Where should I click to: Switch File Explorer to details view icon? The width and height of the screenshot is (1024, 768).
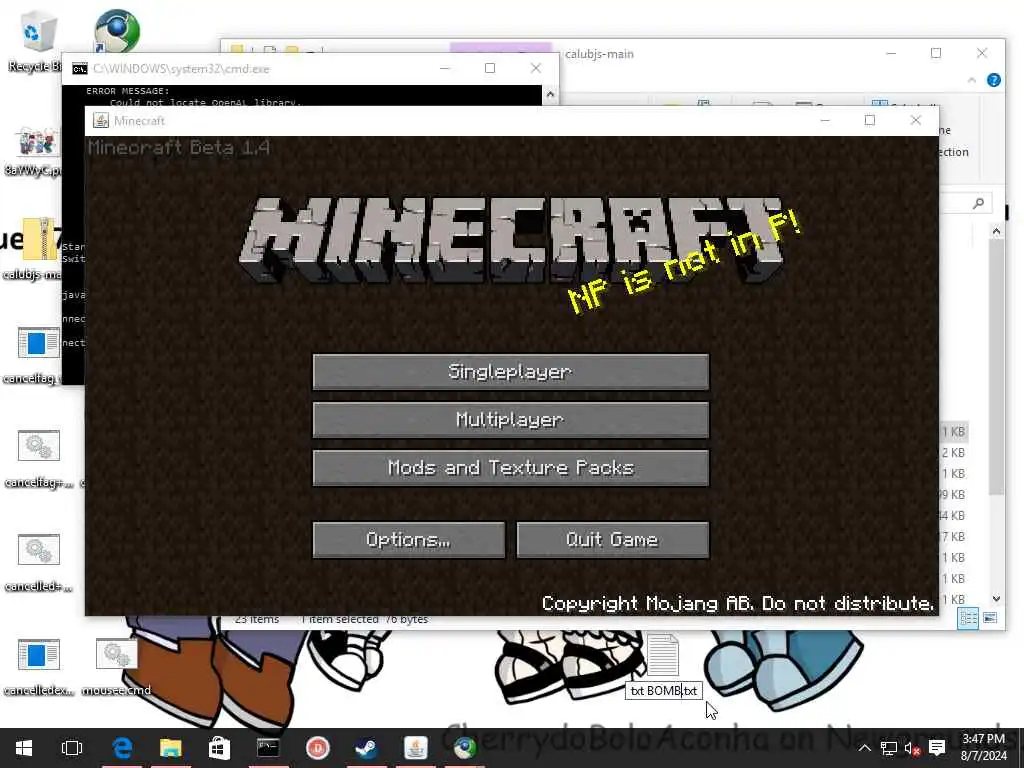968,618
